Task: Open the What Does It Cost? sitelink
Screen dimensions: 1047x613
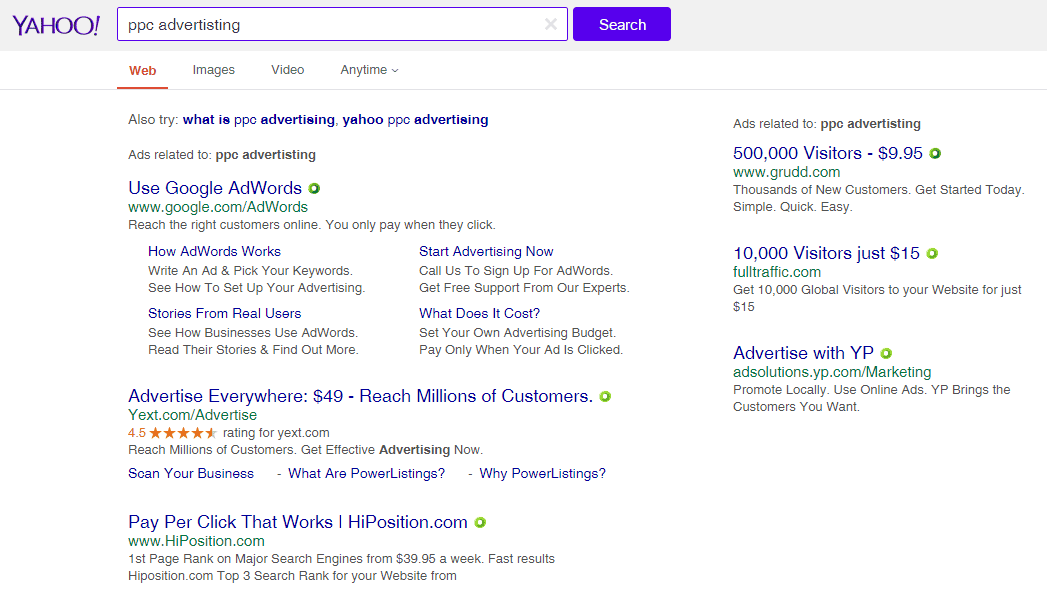Action: tap(479, 314)
